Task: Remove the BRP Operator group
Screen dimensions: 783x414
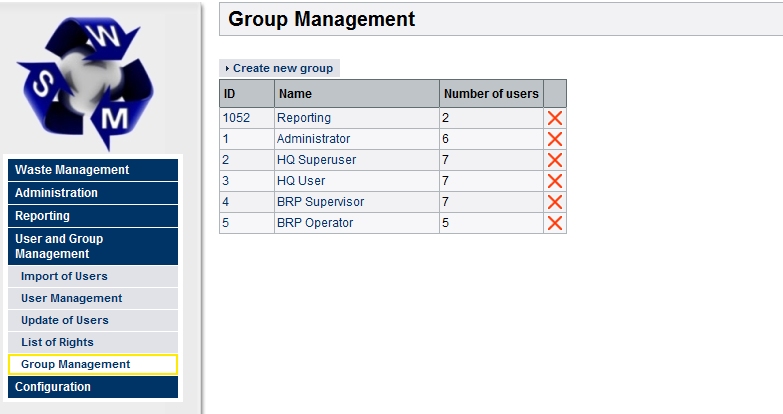Action: coord(555,223)
